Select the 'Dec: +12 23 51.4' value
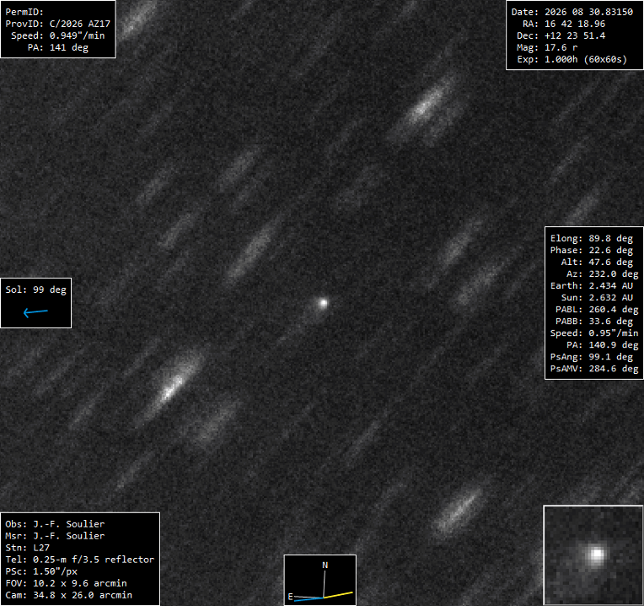Screen dimensions: 644x606 (x=561, y=36)
